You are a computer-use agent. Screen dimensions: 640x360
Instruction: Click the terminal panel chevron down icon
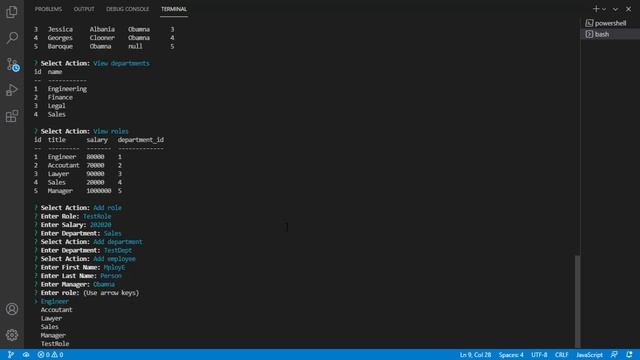tap(615, 9)
